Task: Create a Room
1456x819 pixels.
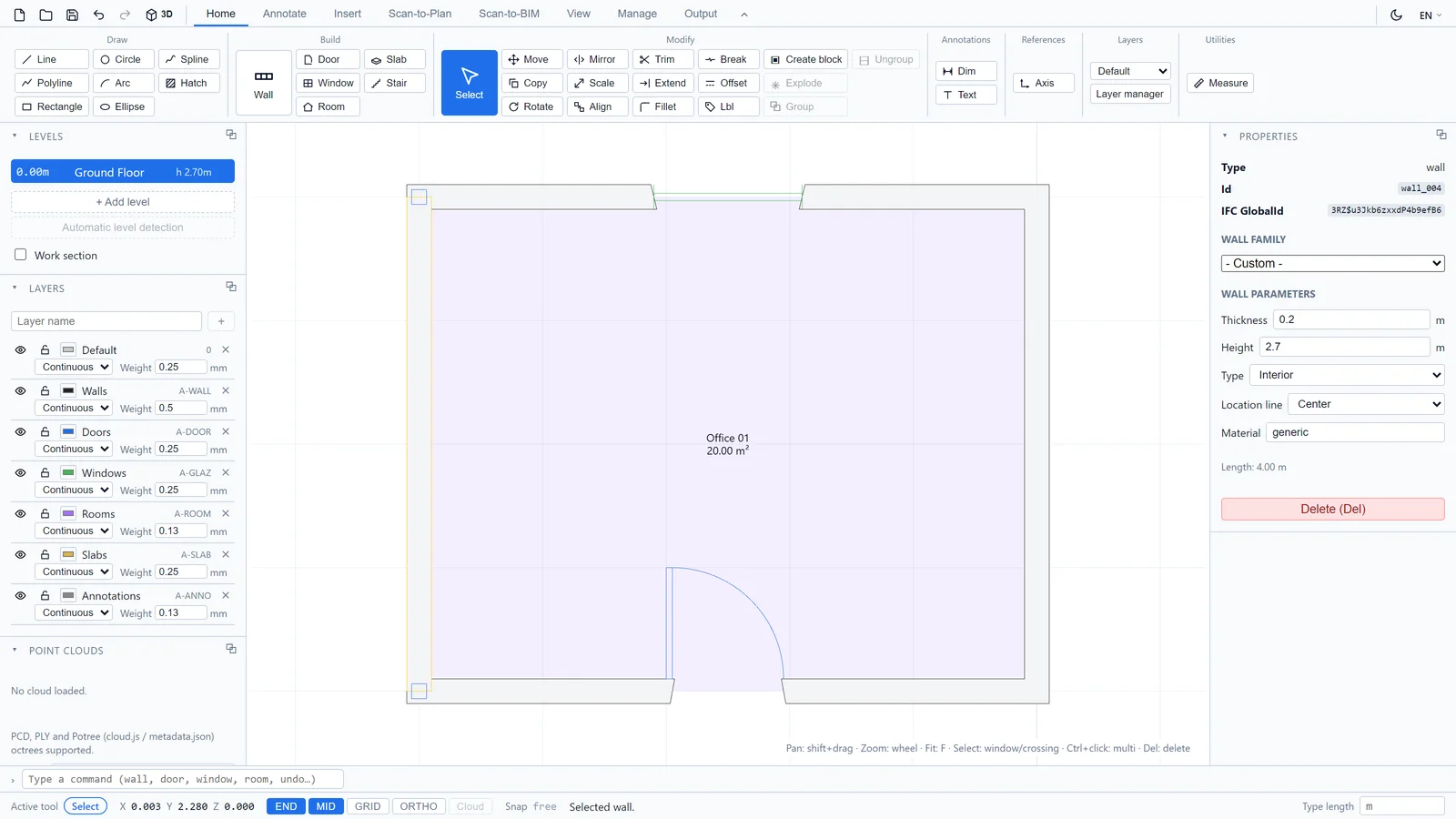Action: pyautogui.click(x=328, y=106)
